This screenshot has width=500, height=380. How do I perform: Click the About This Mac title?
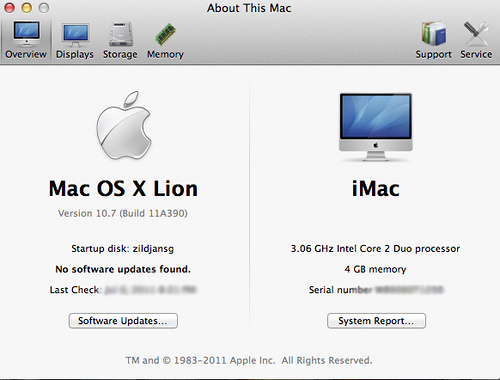(x=249, y=8)
